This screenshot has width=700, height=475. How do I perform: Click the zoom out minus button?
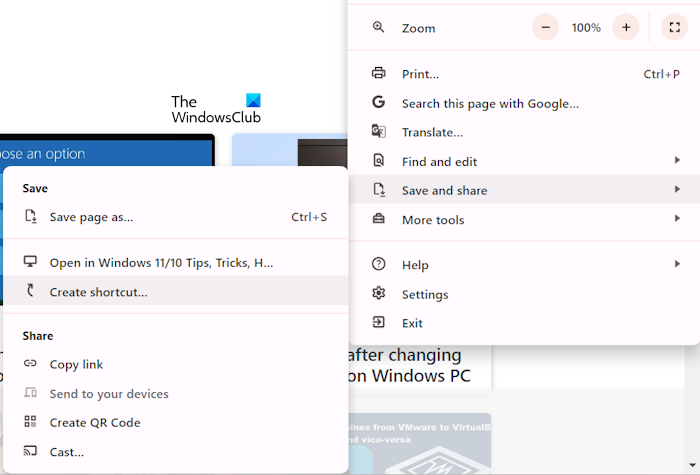tap(546, 28)
